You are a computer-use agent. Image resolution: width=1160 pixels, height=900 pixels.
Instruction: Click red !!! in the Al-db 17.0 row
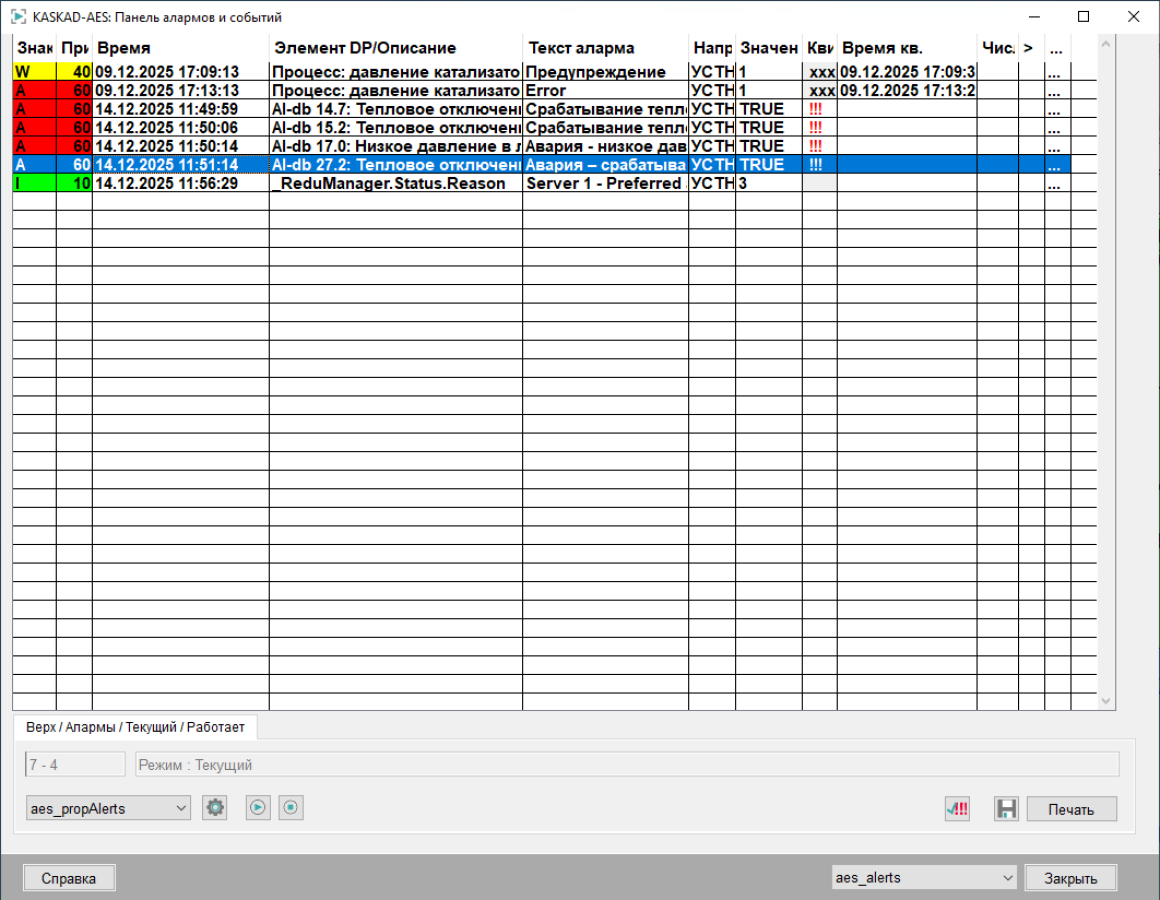[816, 146]
